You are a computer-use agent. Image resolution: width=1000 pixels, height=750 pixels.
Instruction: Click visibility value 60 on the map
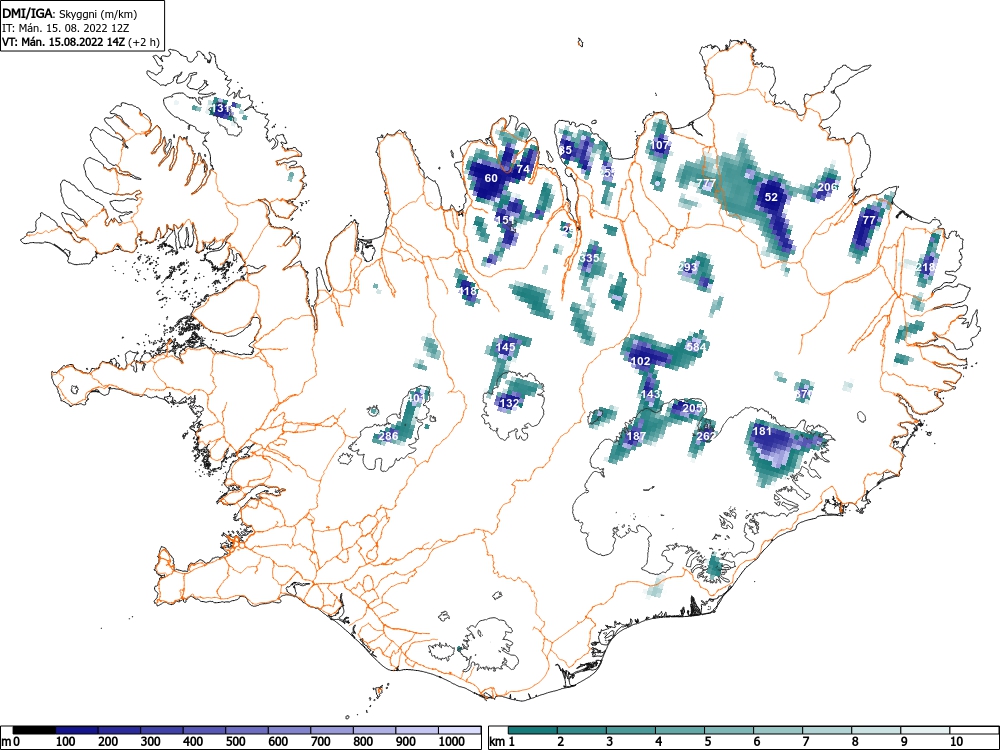(x=490, y=178)
